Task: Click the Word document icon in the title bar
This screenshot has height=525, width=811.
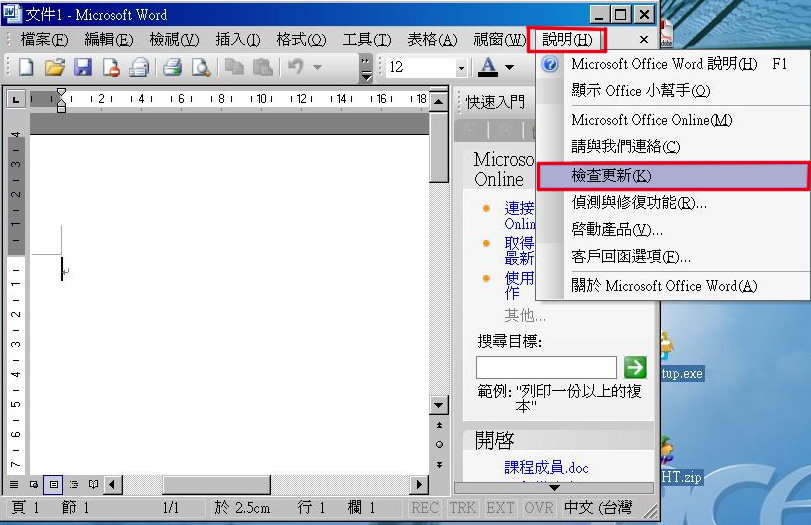Action: 12,13
